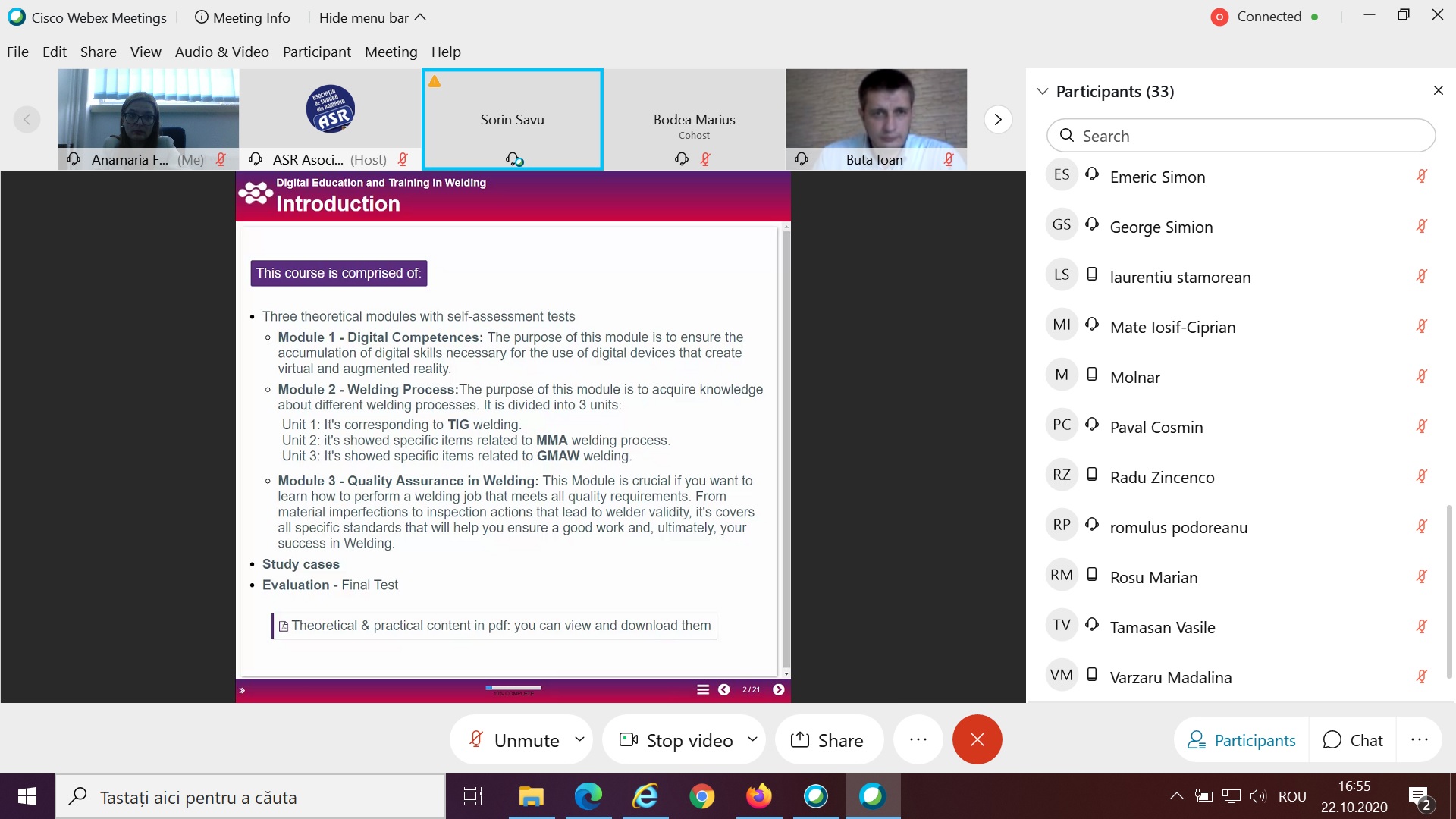Image resolution: width=1456 pixels, height=819 pixels.
Task: Open the Participant menu
Action: tap(316, 52)
